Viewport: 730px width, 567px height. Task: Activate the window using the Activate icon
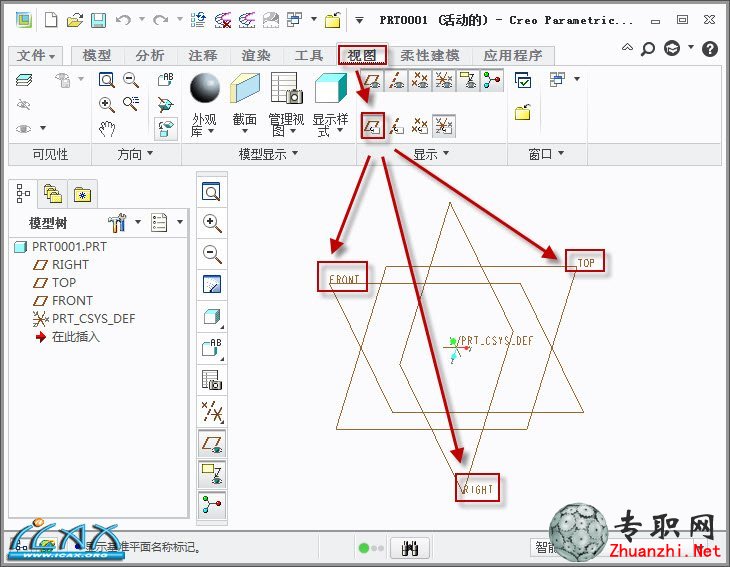click(523, 80)
